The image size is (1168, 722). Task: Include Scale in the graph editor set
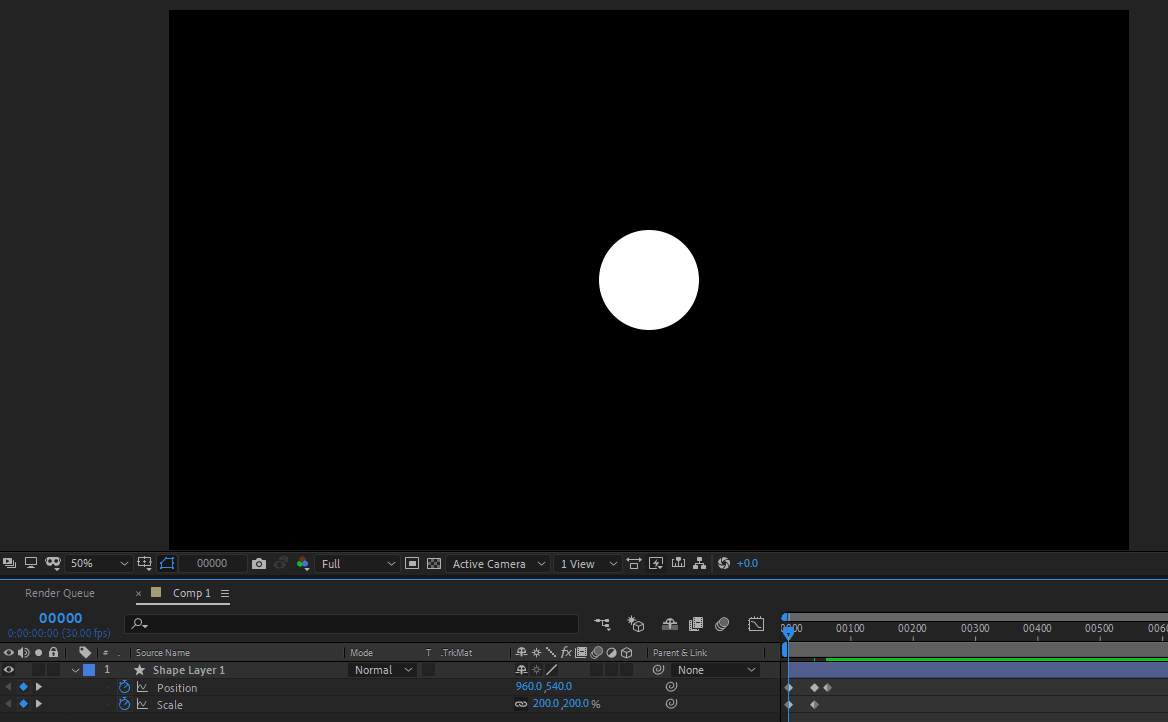coord(142,704)
